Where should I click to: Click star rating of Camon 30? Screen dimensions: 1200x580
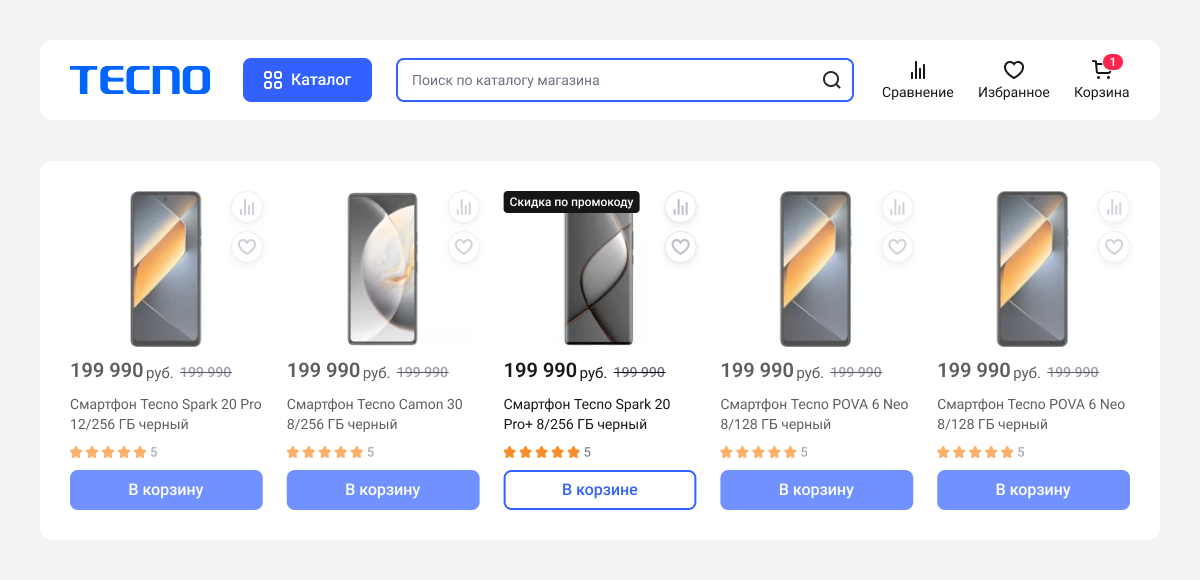[x=325, y=452]
